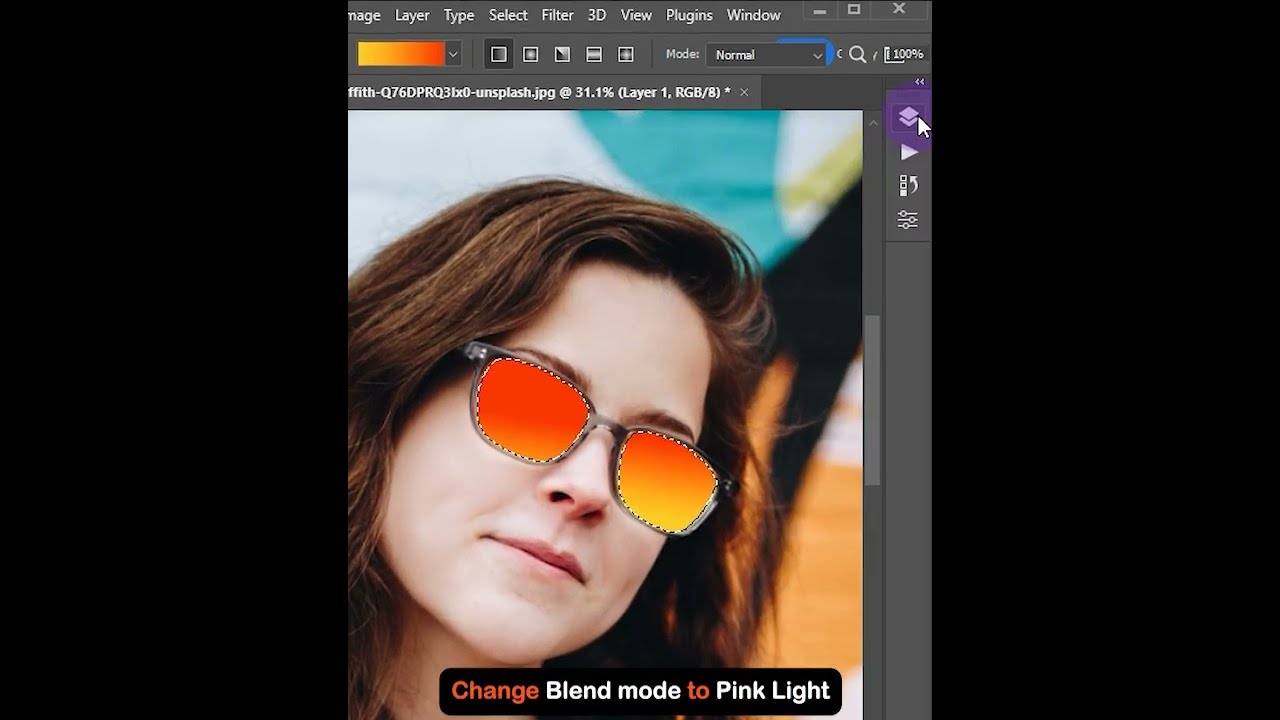This screenshot has height=720, width=1280.
Task: Open the Select menu
Action: click(508, 15)
